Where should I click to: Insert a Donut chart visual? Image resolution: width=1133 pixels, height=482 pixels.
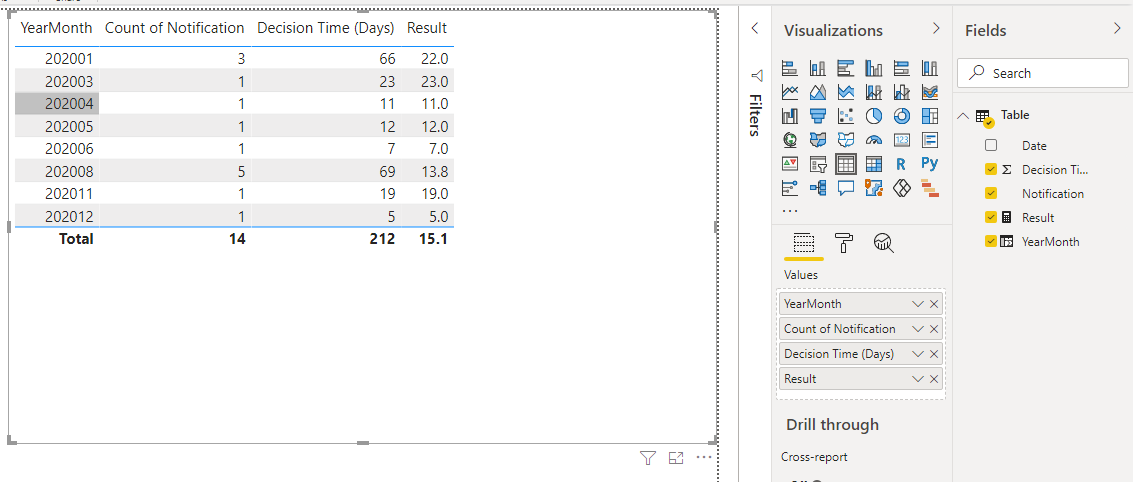[901, 116]
